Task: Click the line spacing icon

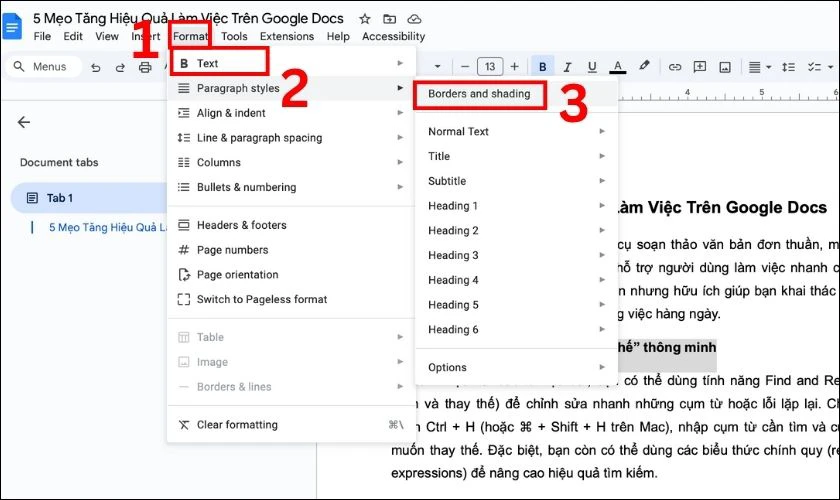Action: click(788, 67)
